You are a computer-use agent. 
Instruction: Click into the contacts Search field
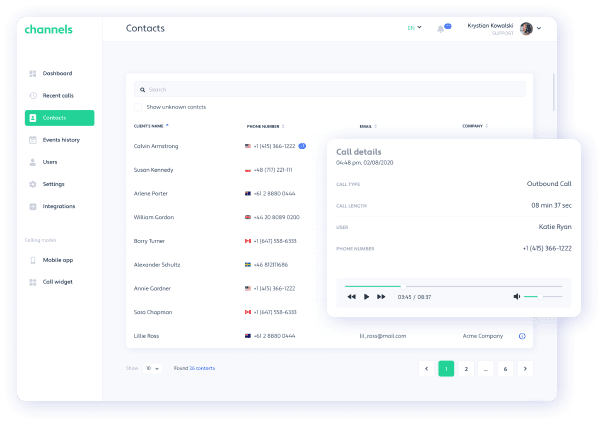coord(330,89)
